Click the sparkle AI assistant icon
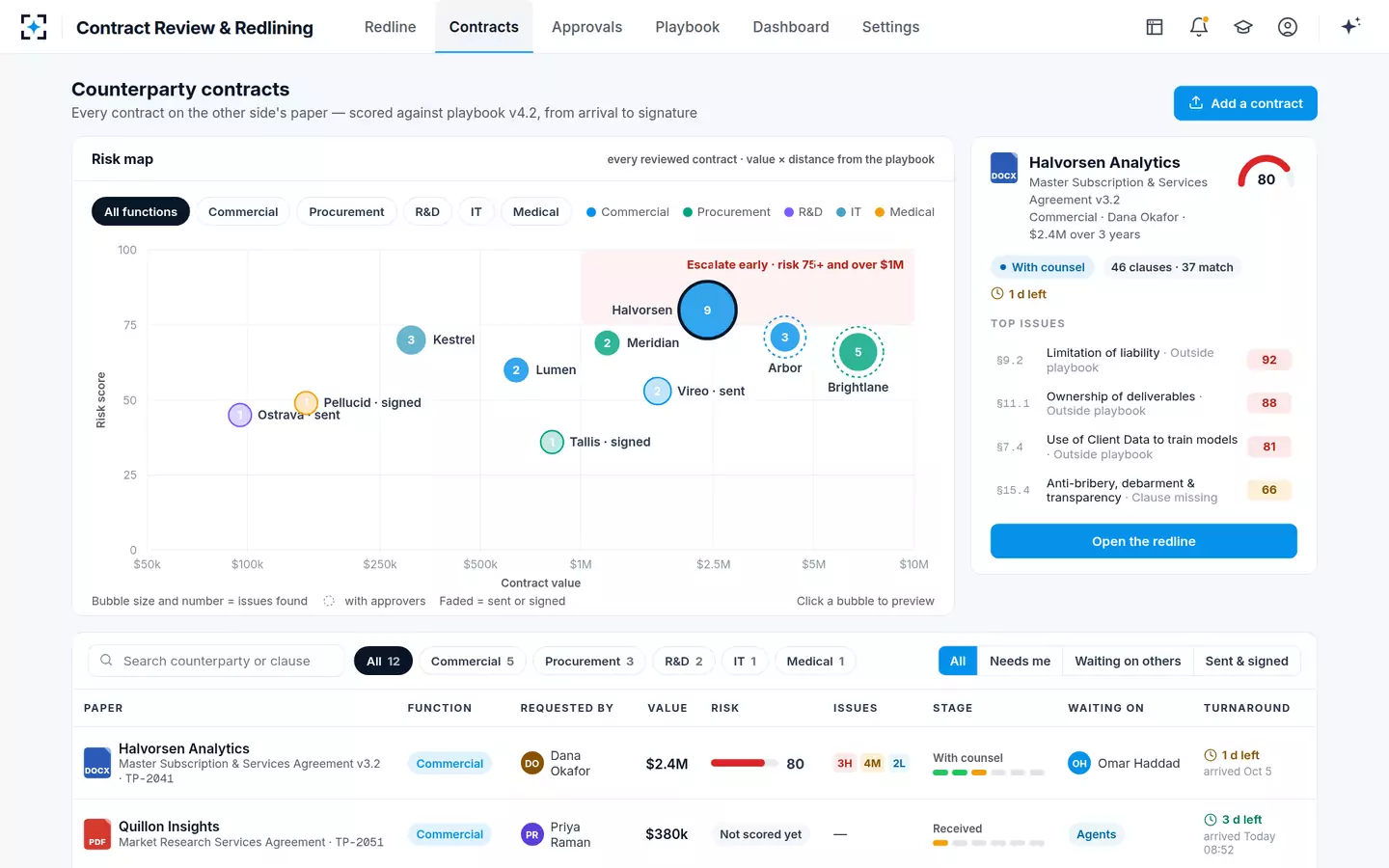The image size is (1389, 868). pos(1350,26)
